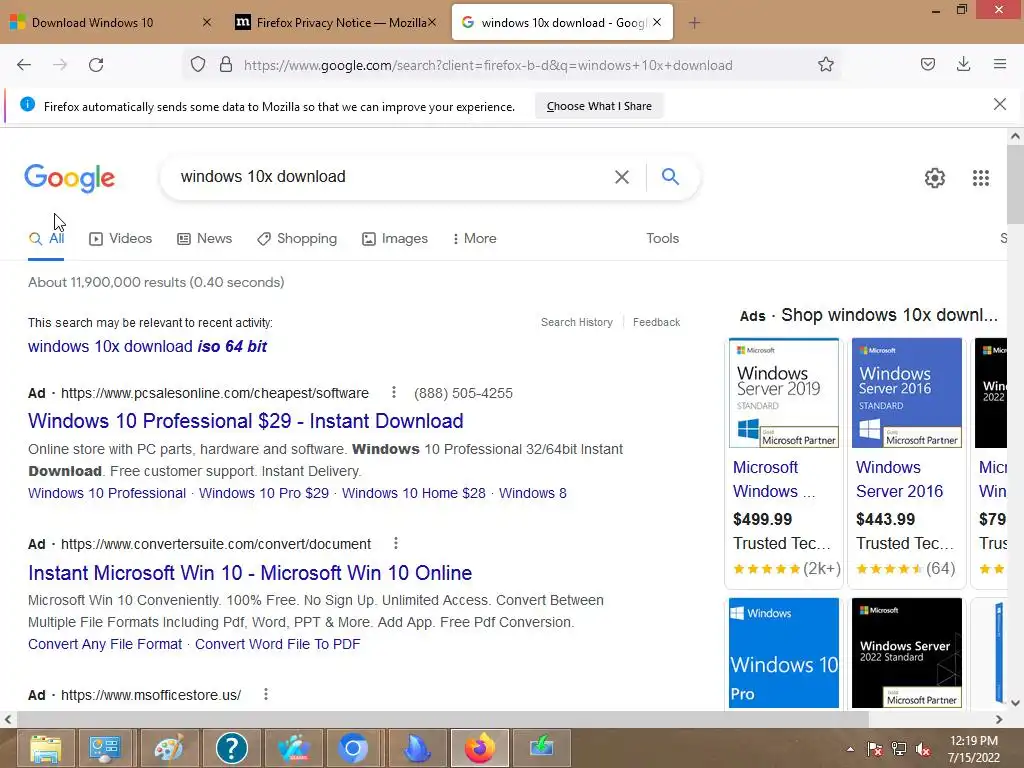Open options for the pcsalesonline ad
This screenshot has height=768, width=1024.
pos(394,392)
